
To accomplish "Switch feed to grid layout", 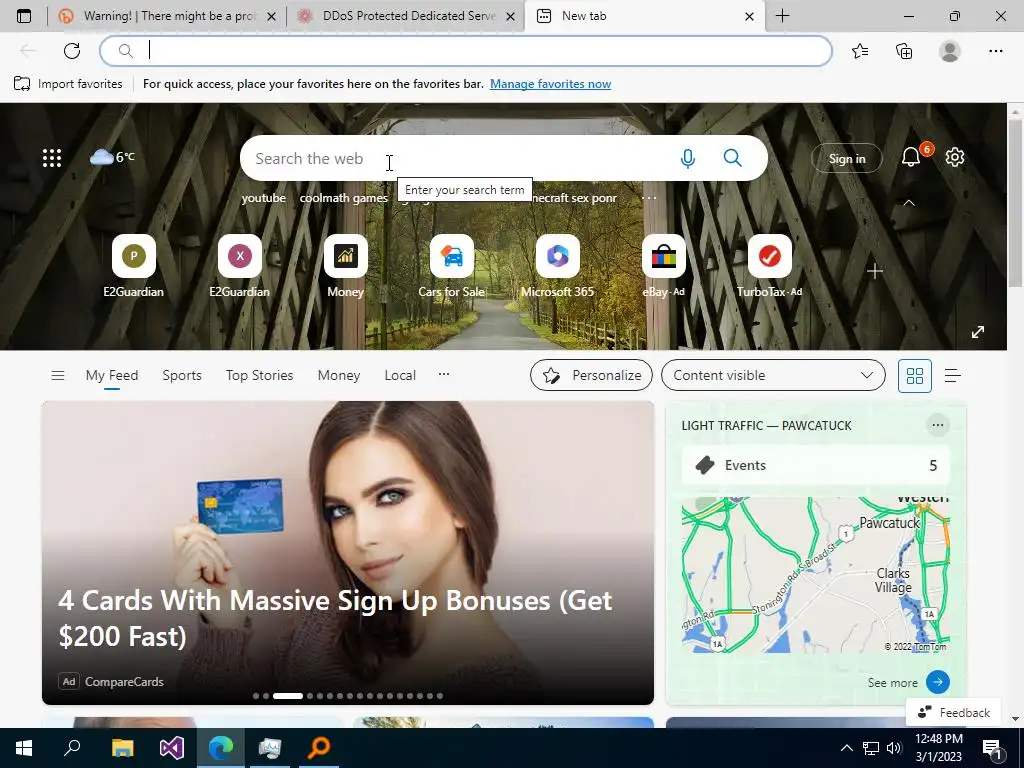I will 914,376.
